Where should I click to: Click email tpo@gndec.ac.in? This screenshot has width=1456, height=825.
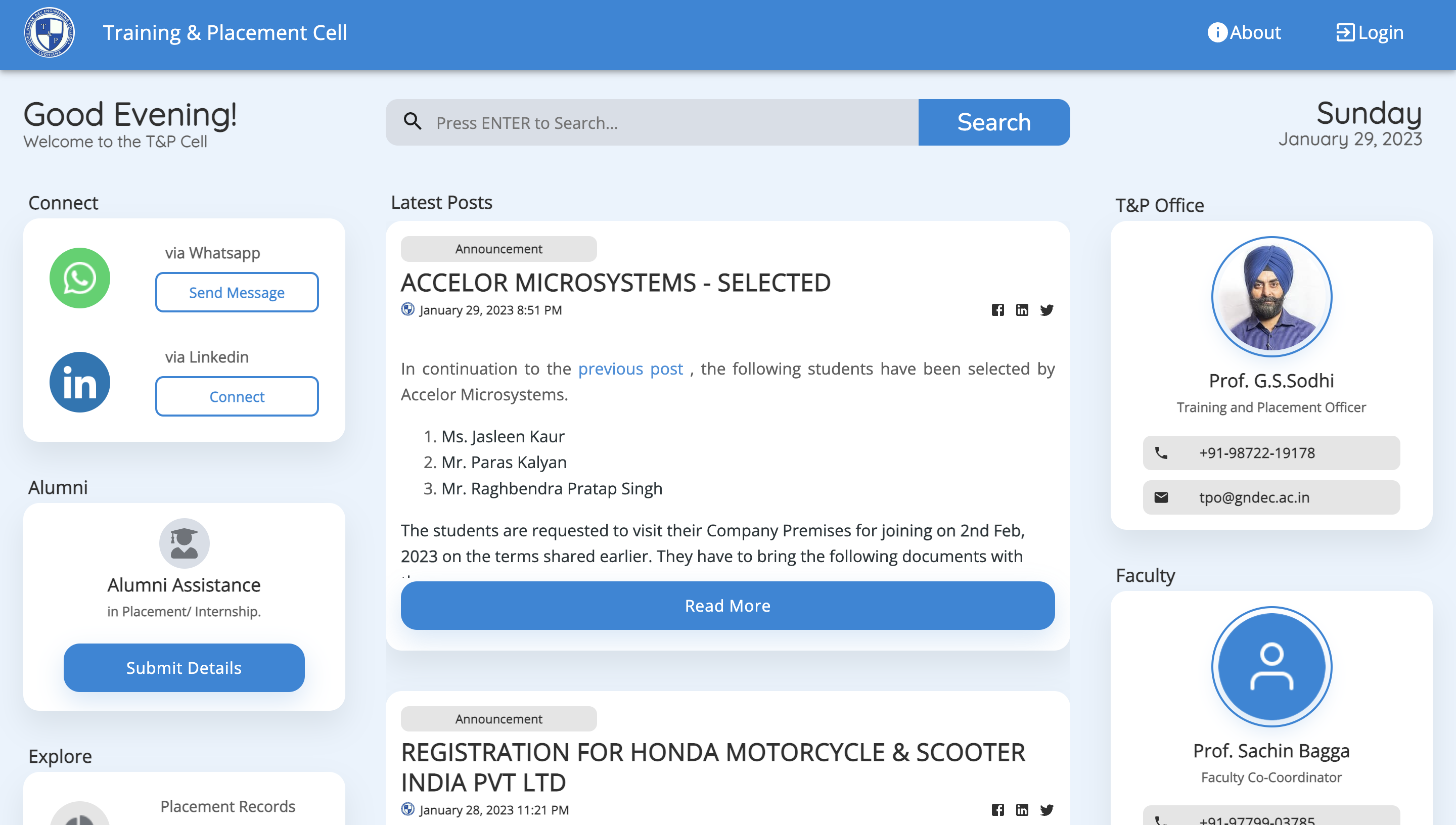pyautogui.click(x=1271, y=497)
